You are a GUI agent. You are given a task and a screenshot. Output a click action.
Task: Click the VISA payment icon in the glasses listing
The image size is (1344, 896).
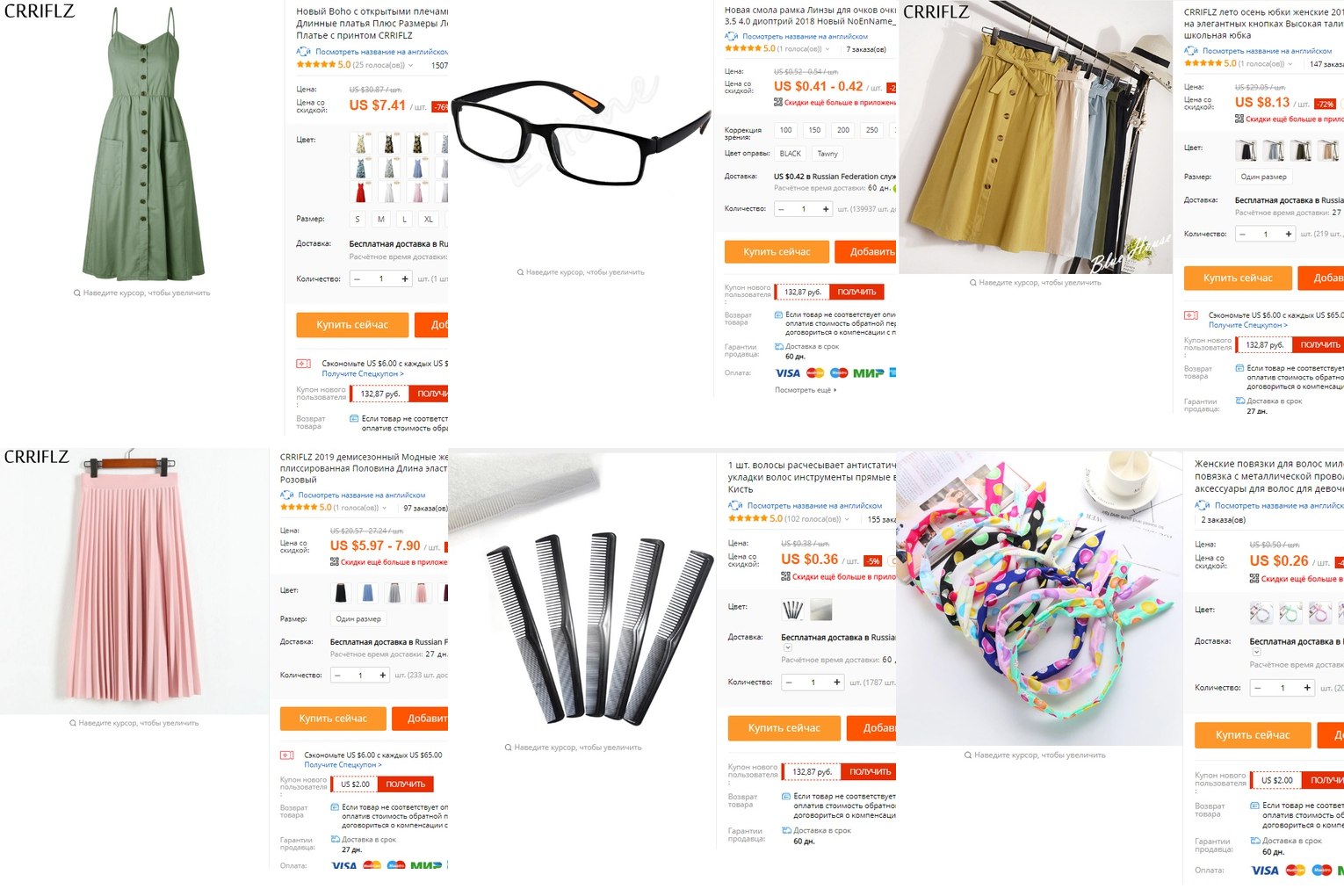pyautogui.click(x=788, y=373)
